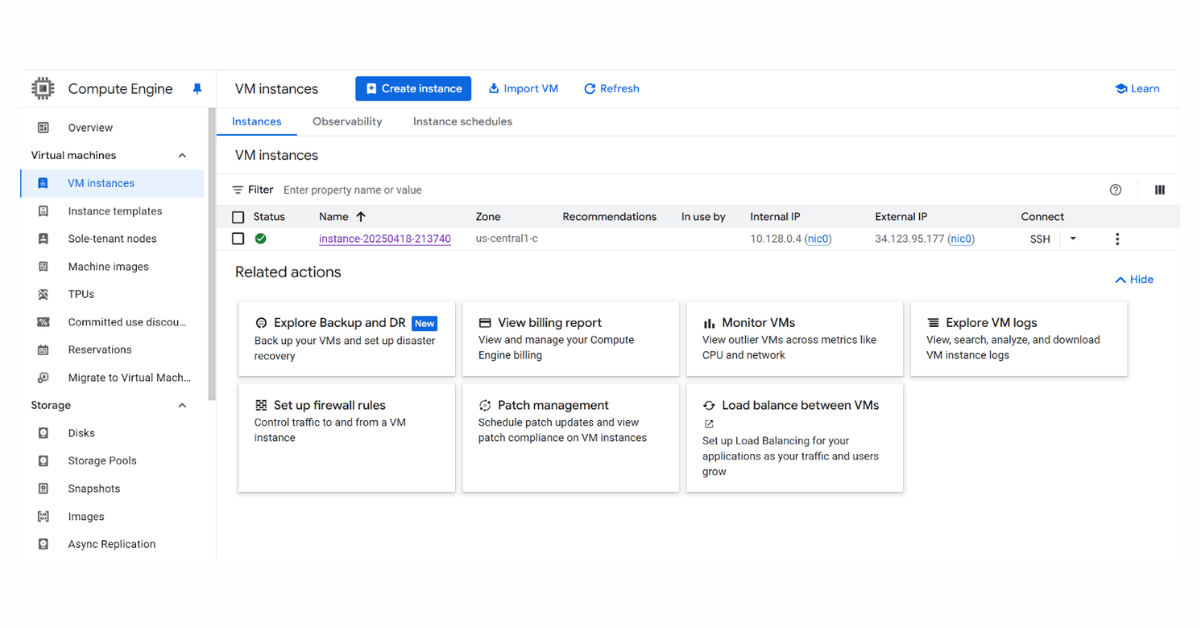Click the column display options icon

(1160, 189)
